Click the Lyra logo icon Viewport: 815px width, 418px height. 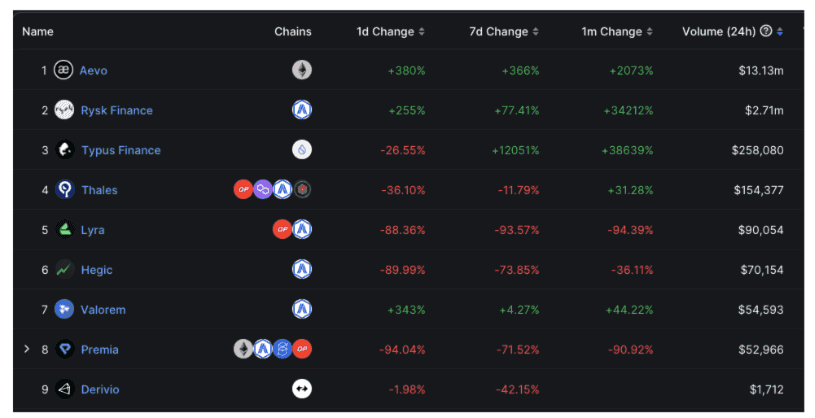click(x=64, y=230)
